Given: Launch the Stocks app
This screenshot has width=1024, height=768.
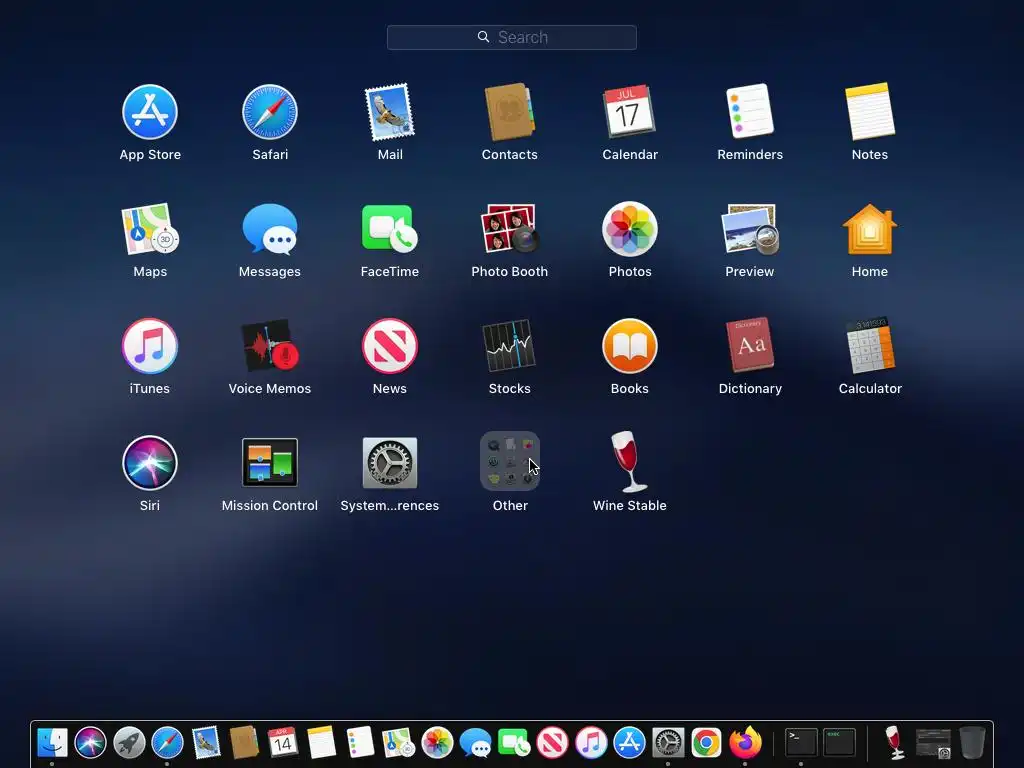Looking at the screenshot, I should 509,345.
